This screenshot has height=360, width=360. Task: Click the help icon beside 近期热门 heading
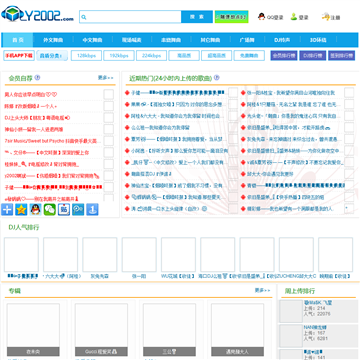(x=216, y=78)
